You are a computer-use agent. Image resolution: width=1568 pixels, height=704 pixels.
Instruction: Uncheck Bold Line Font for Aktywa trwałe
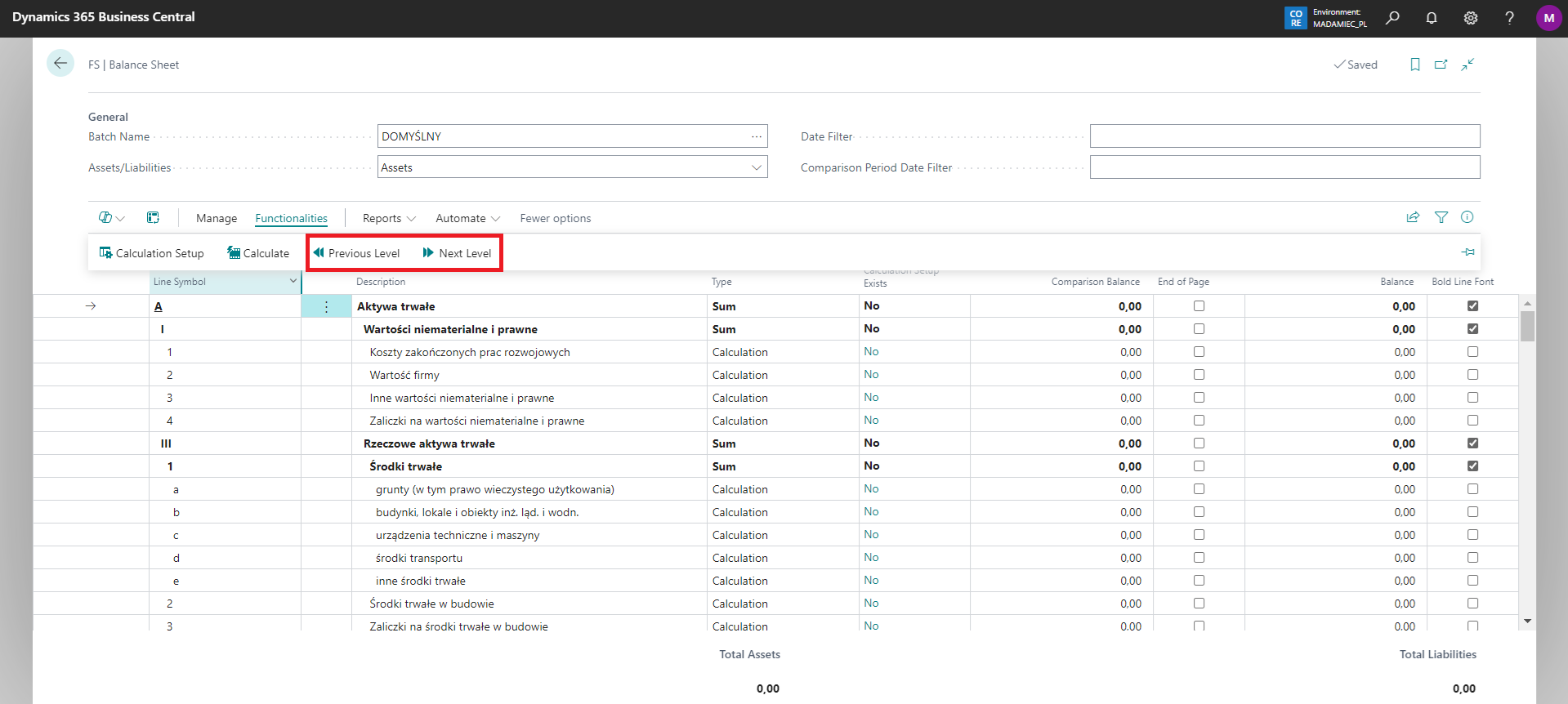click(1472, 306)
